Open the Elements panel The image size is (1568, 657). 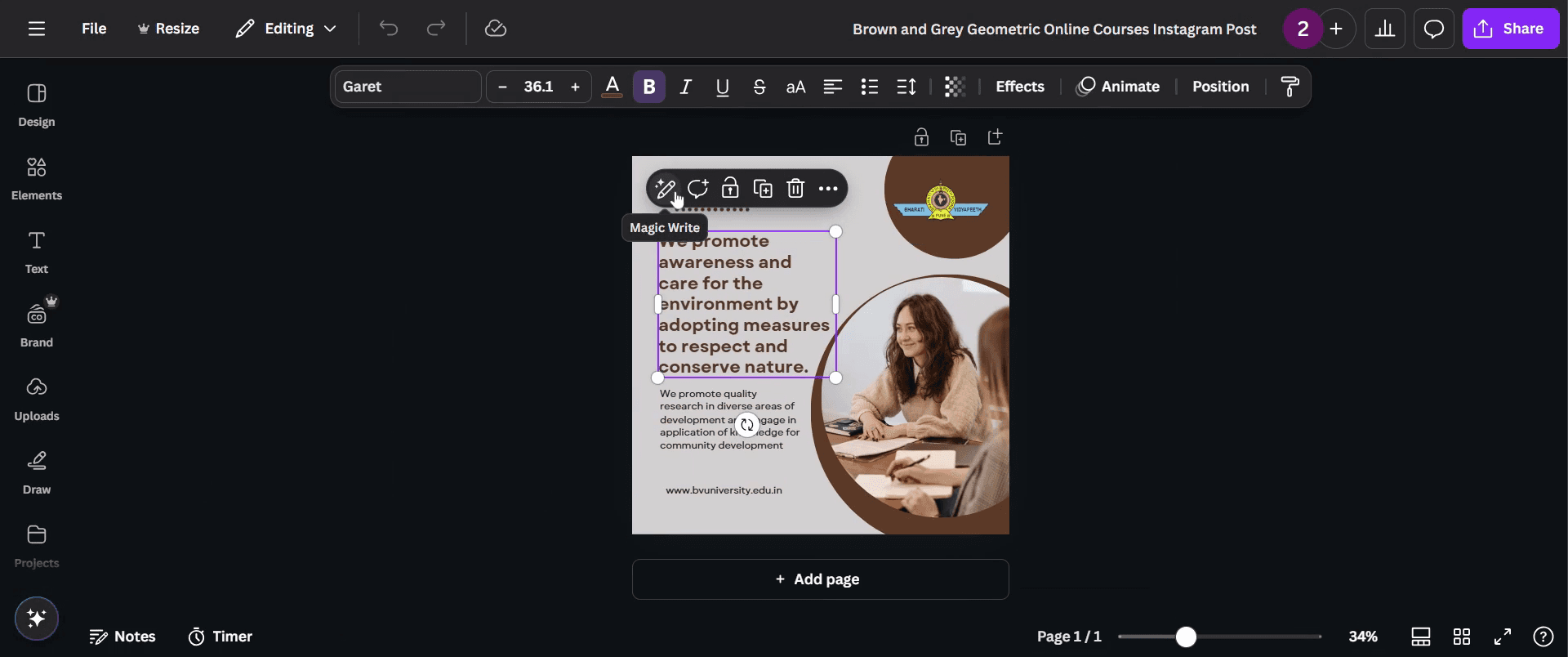(37, 179)
